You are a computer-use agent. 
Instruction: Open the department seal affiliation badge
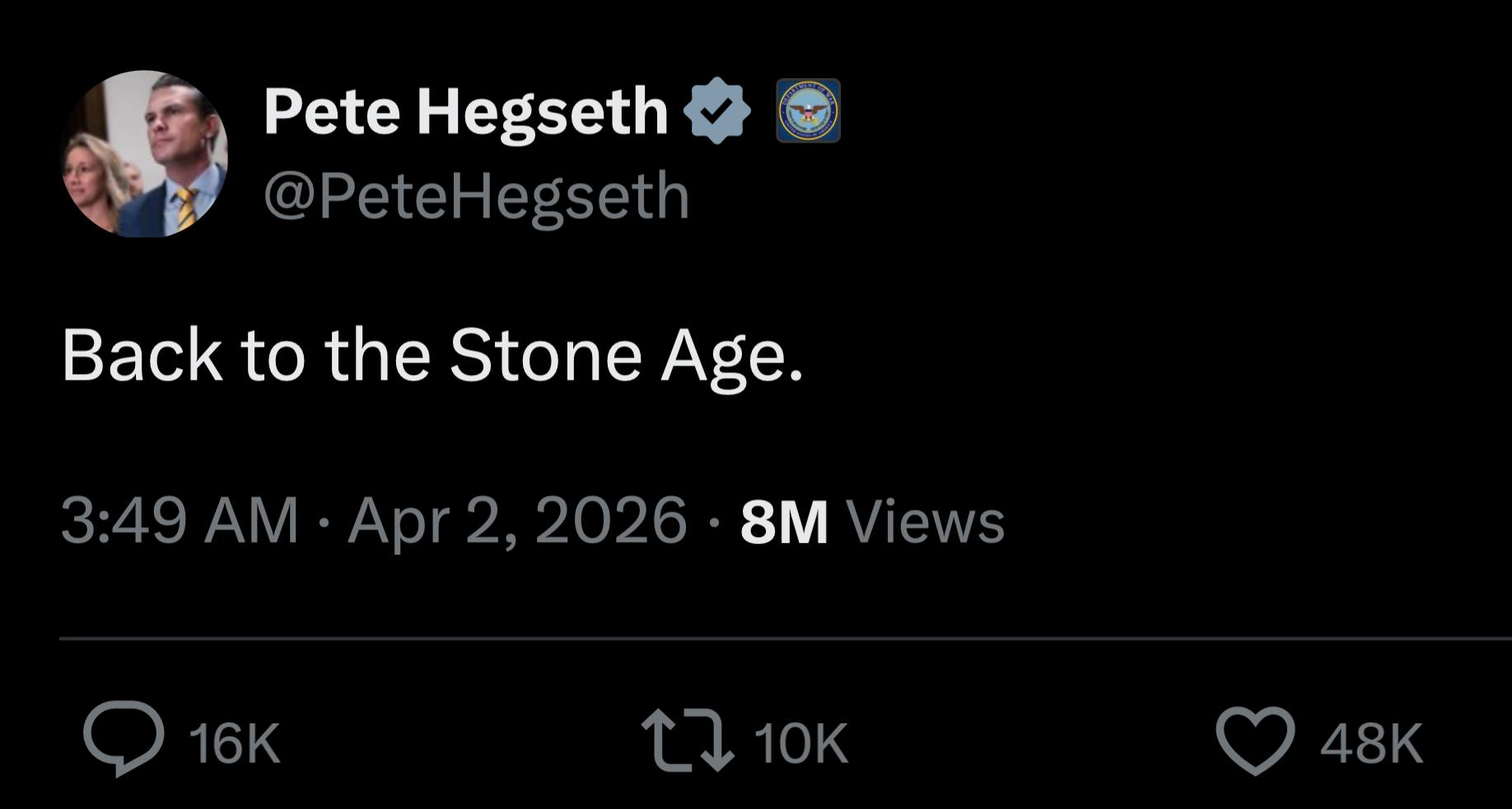click(808, 110)
